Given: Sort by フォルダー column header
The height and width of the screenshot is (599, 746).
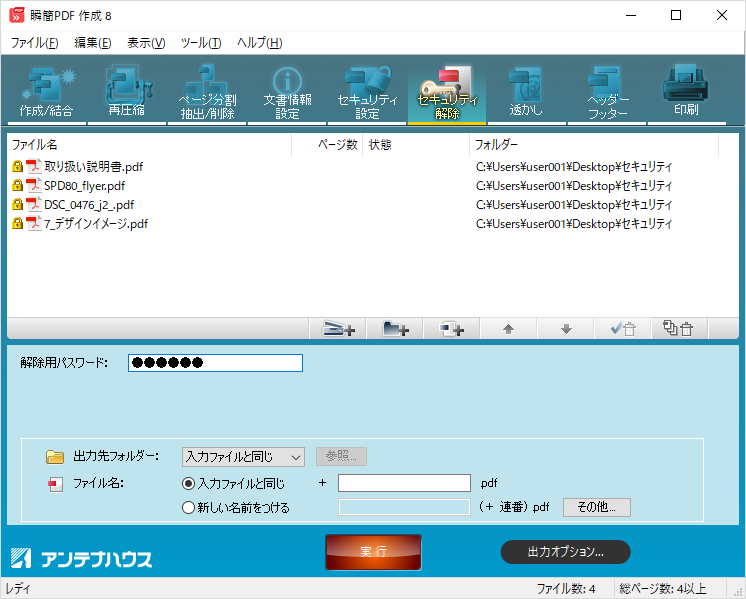Looking at the screenshot, I should tap(594, 145).
